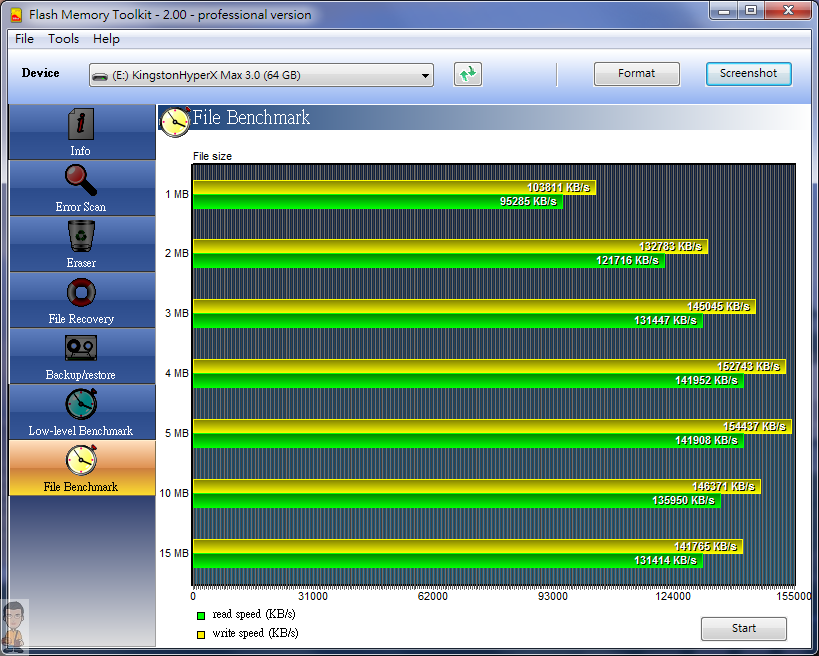Click the Screenshot button
This screenshot has width=819, height=656.
coord(748,74)
